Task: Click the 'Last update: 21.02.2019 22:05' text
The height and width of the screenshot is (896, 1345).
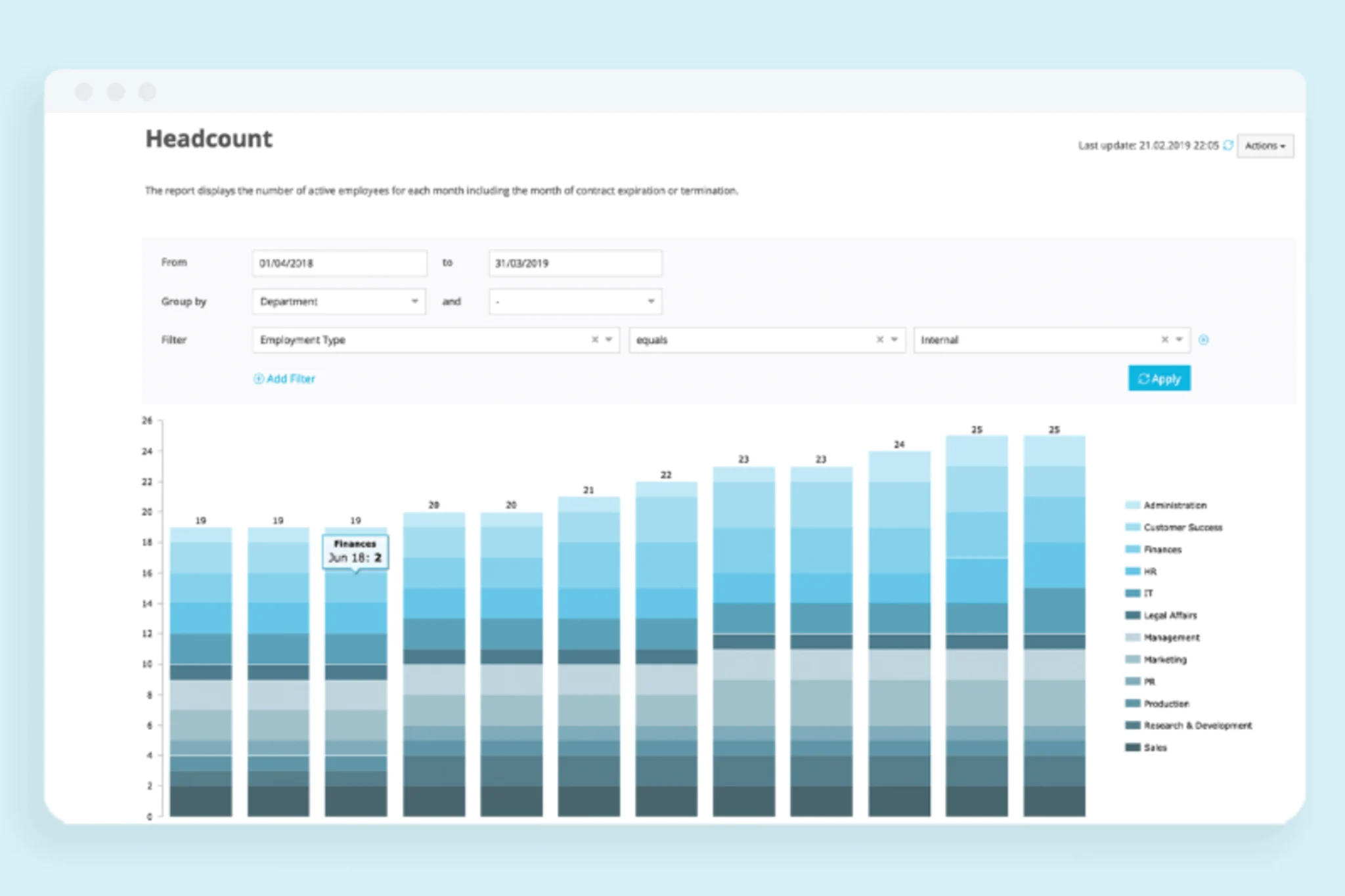Action: coord(1148,146)
